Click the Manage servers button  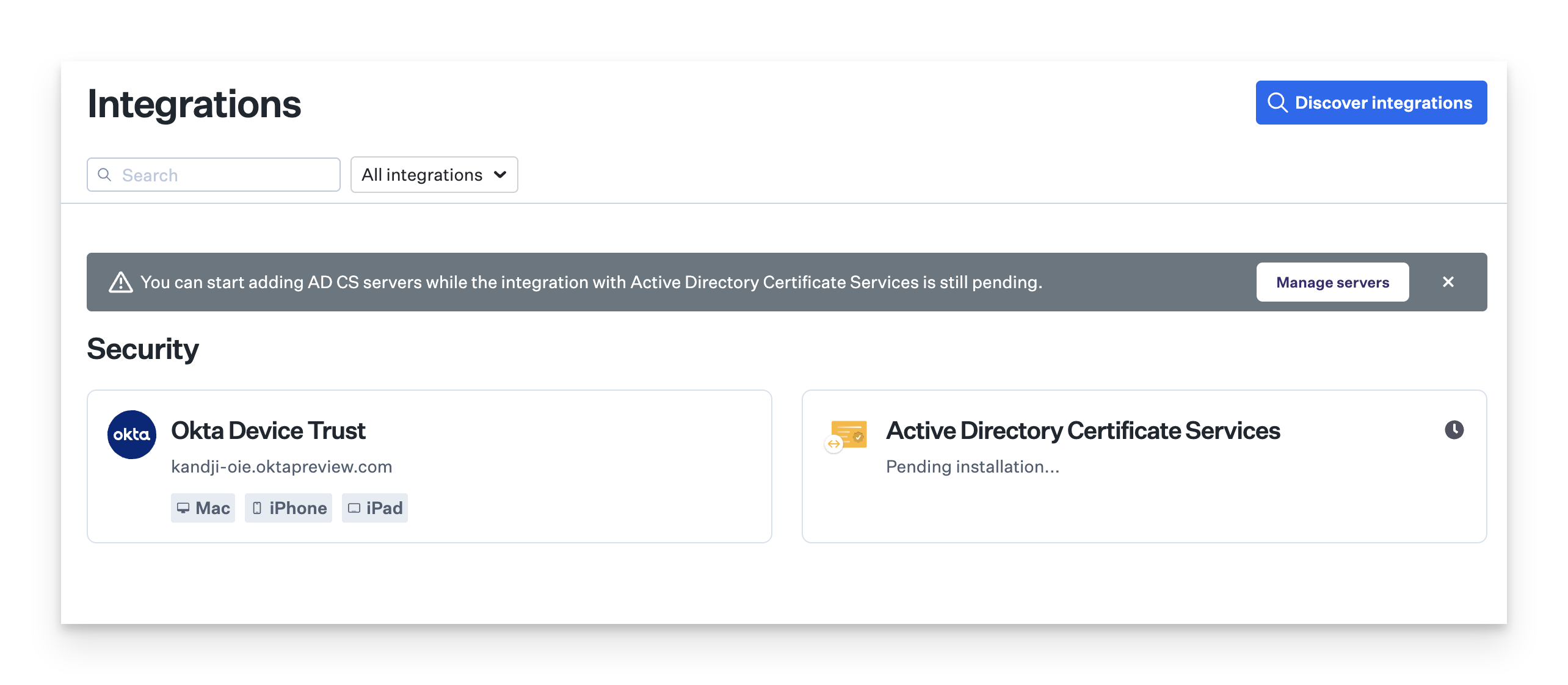click(x=1332, y=282)
